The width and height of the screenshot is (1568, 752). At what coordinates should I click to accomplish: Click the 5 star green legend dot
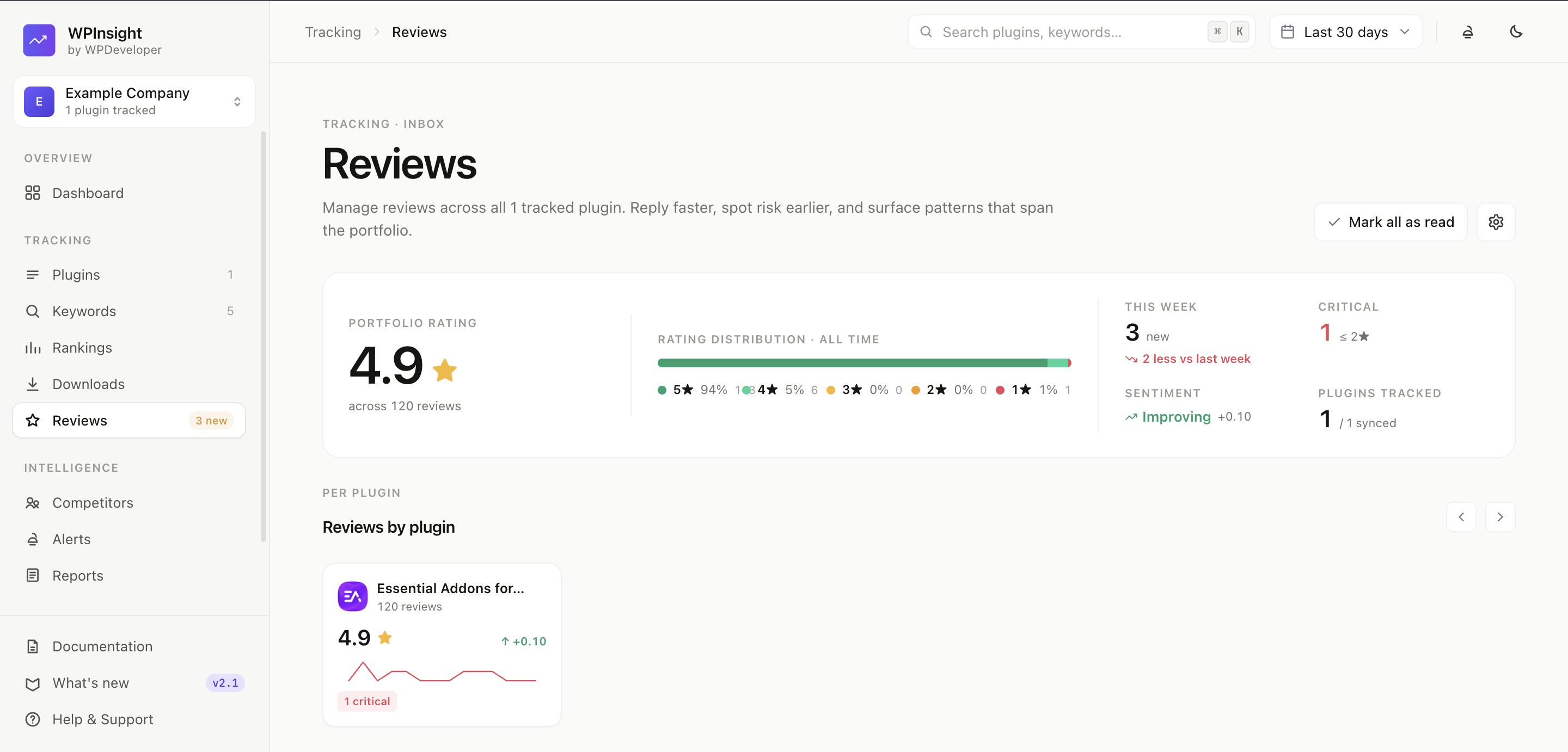pos(661,390)
